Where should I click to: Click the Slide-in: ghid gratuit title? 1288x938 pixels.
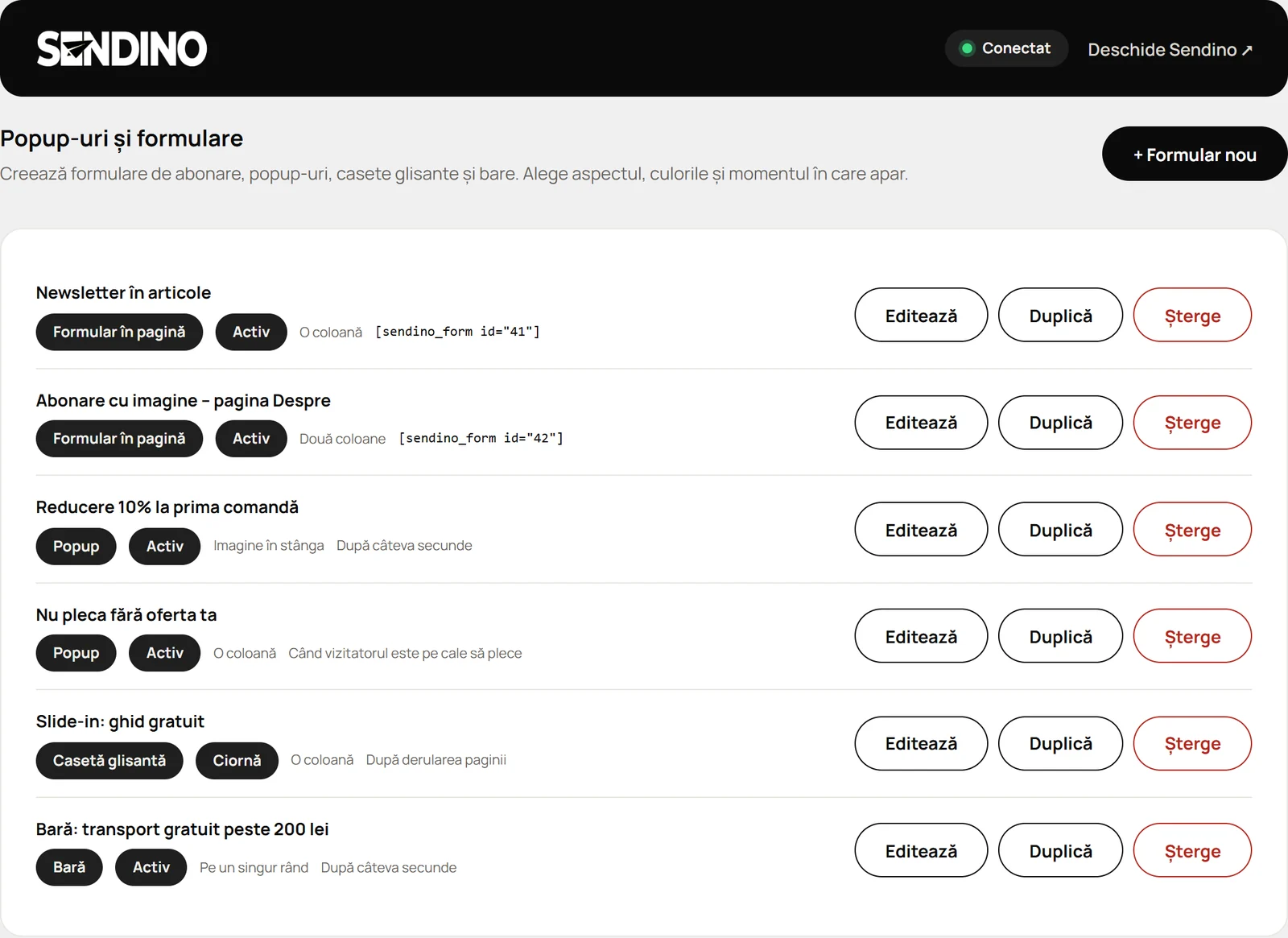120,721
